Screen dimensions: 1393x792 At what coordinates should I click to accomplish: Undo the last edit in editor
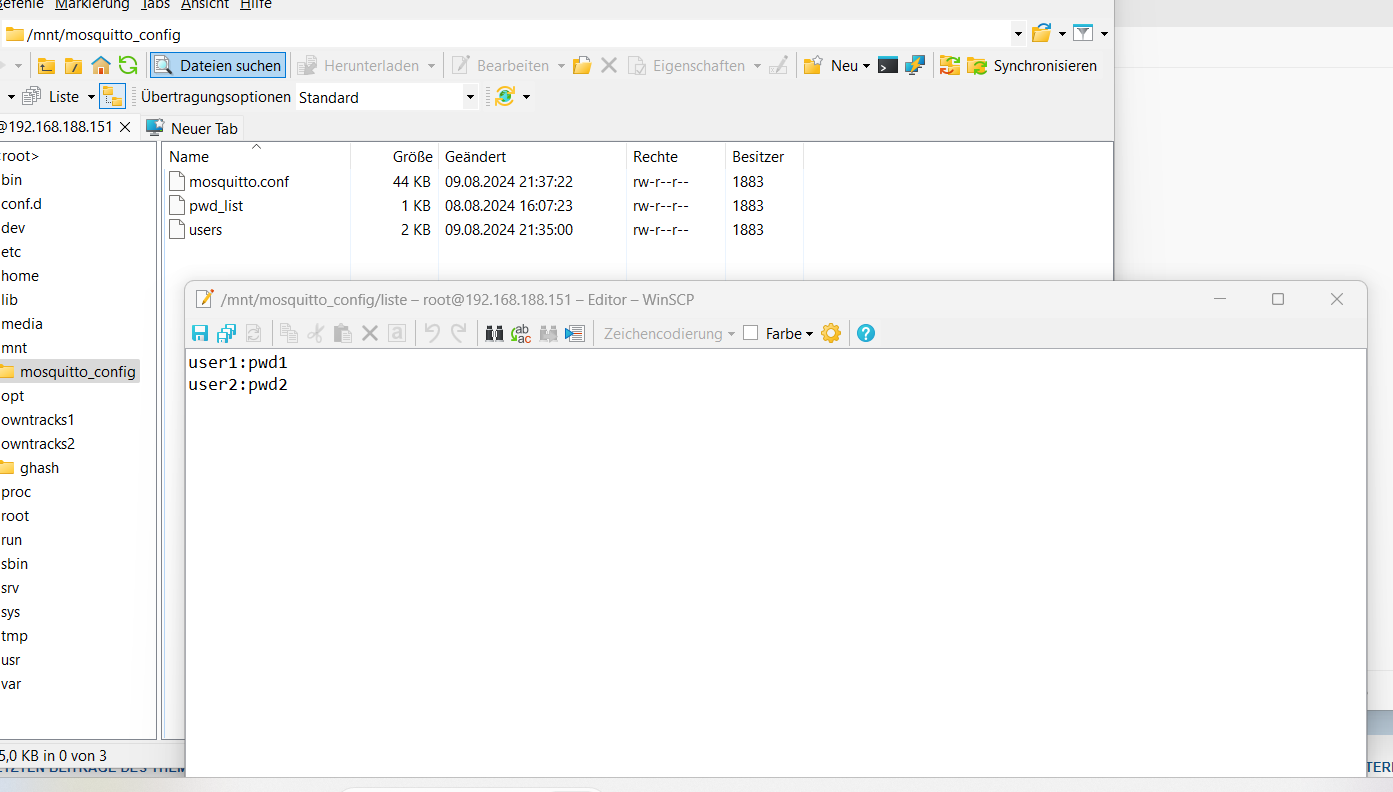point(432,334)
